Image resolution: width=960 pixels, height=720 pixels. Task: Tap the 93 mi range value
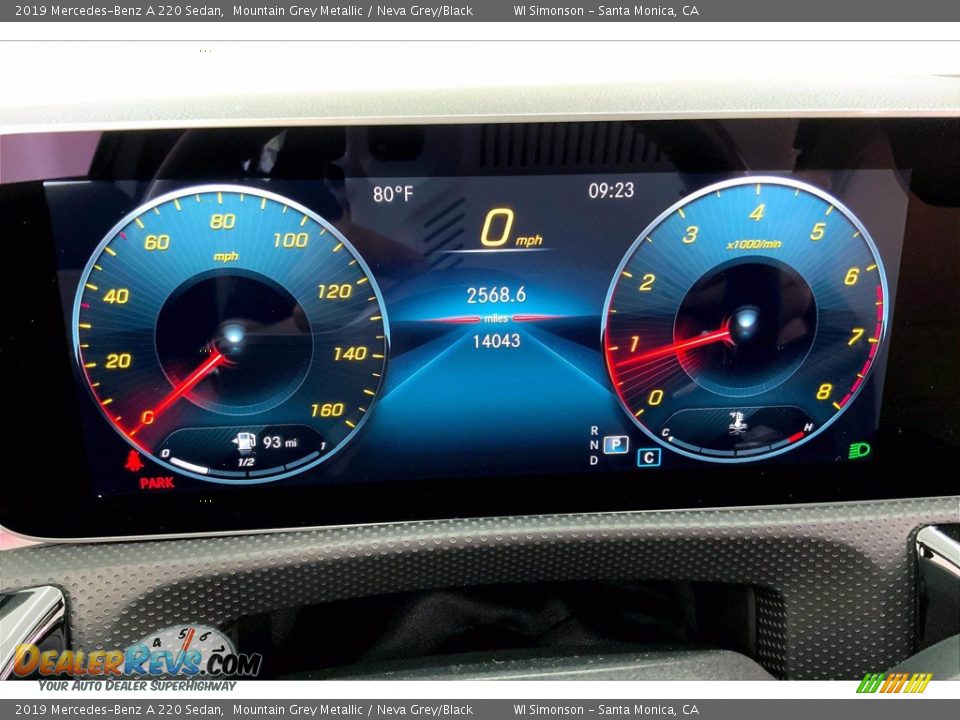point(280,442)
